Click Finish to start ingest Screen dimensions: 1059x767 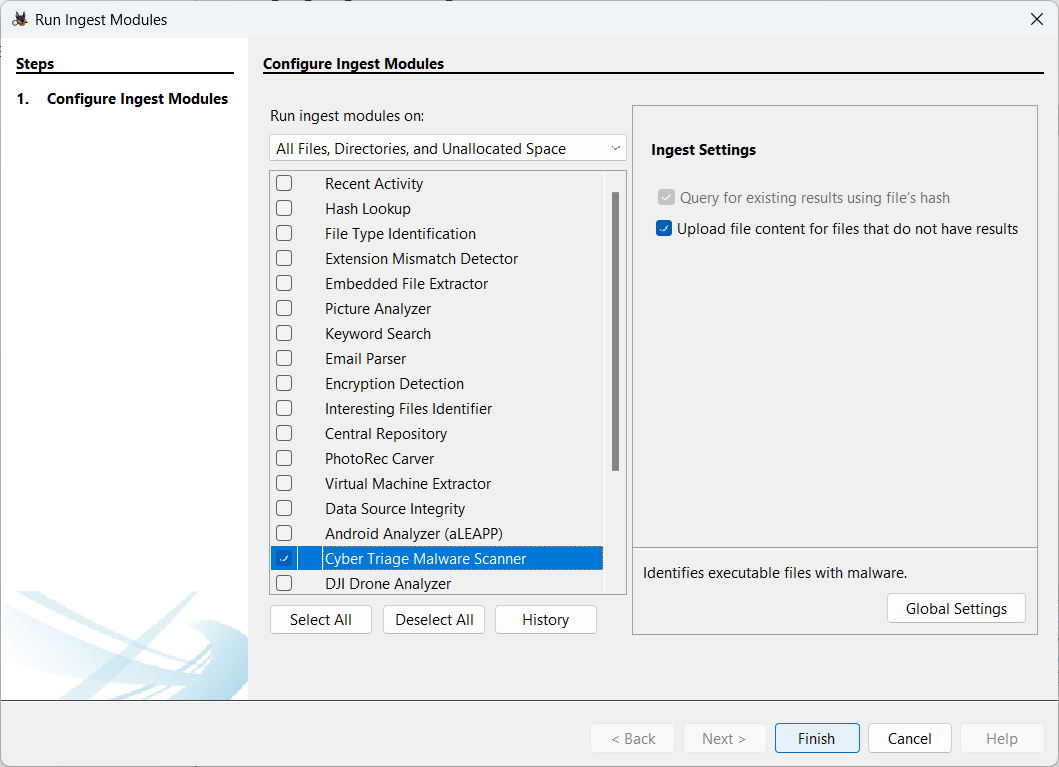[816, 738]
